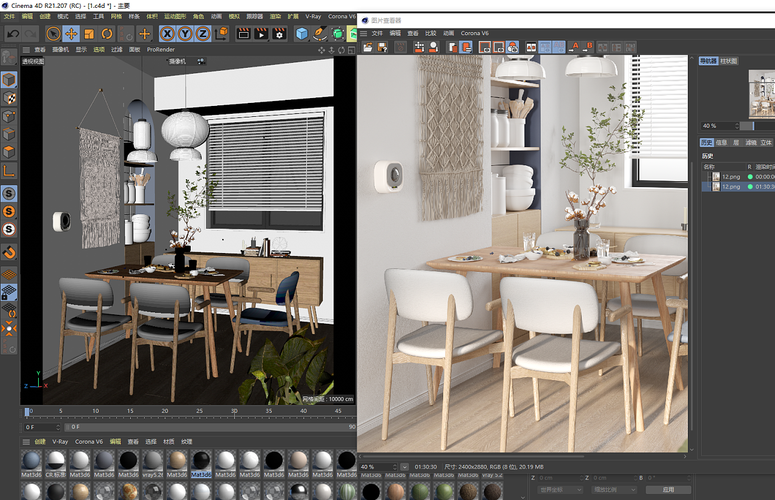Open the V-Ray menu in main menu bar
The width and height of the screenshot is (775, 500).
coord(314,17)
